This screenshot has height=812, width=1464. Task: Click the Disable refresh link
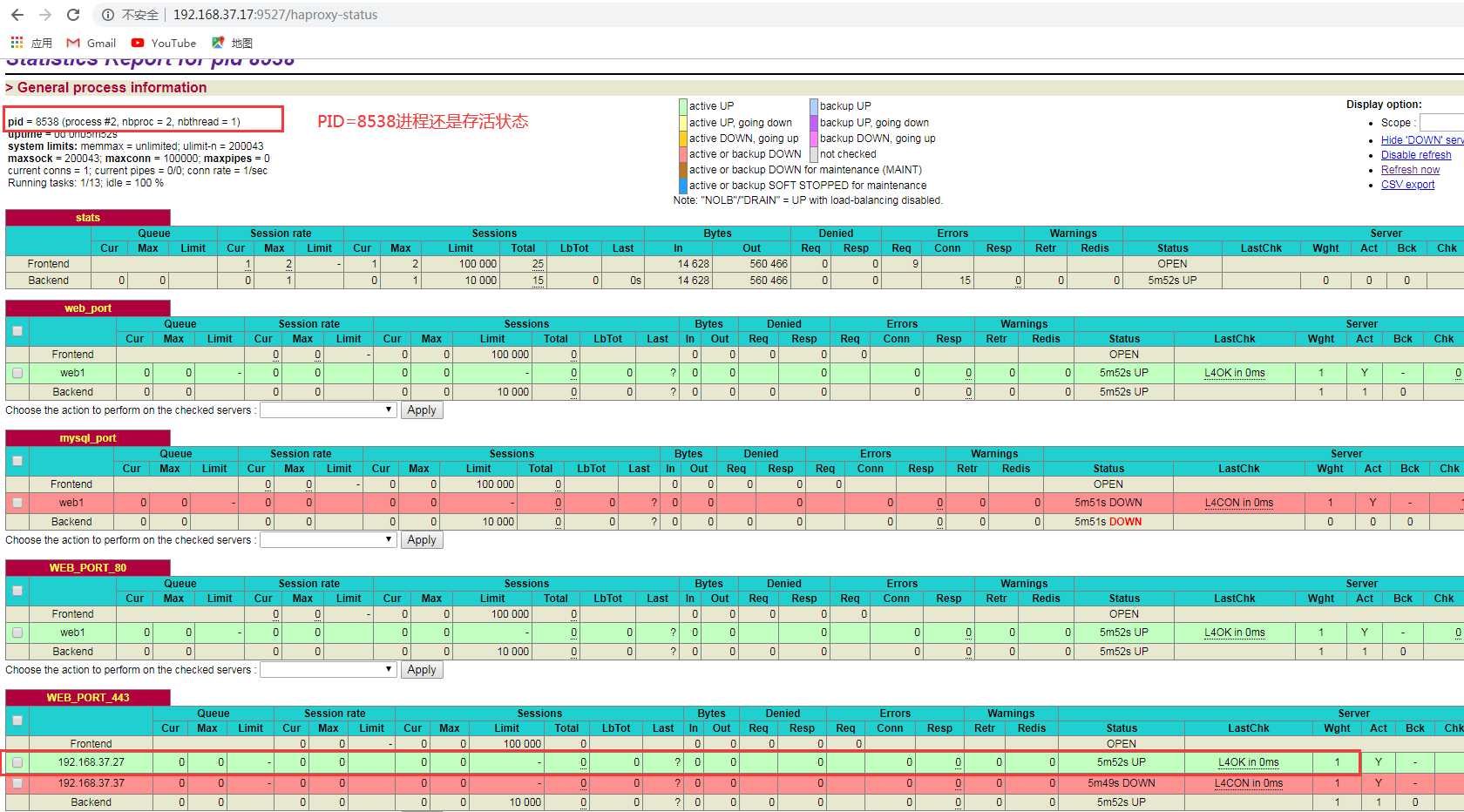tap(1416, 155)
